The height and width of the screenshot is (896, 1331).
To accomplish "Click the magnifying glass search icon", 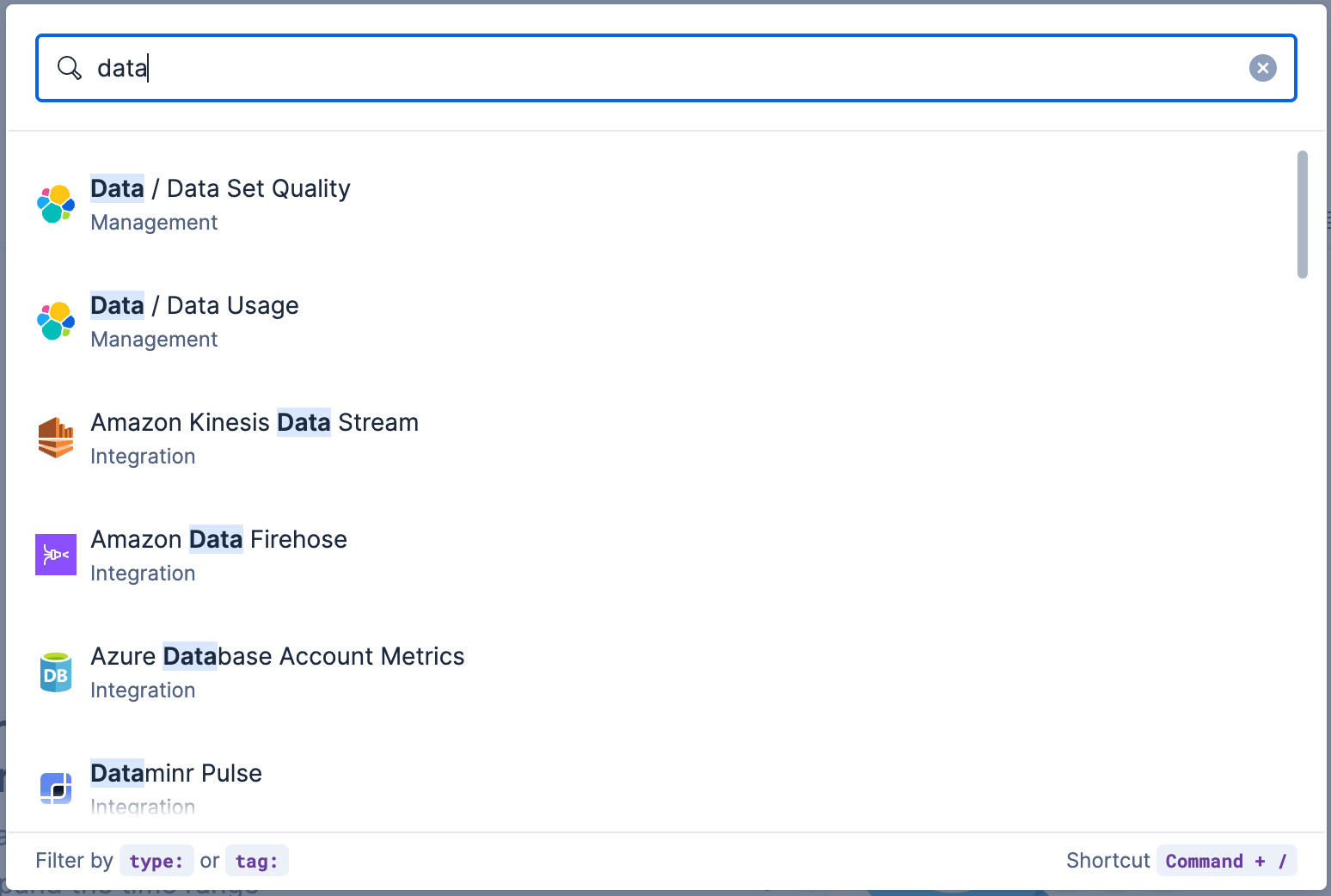I will [x=69, y=68].
